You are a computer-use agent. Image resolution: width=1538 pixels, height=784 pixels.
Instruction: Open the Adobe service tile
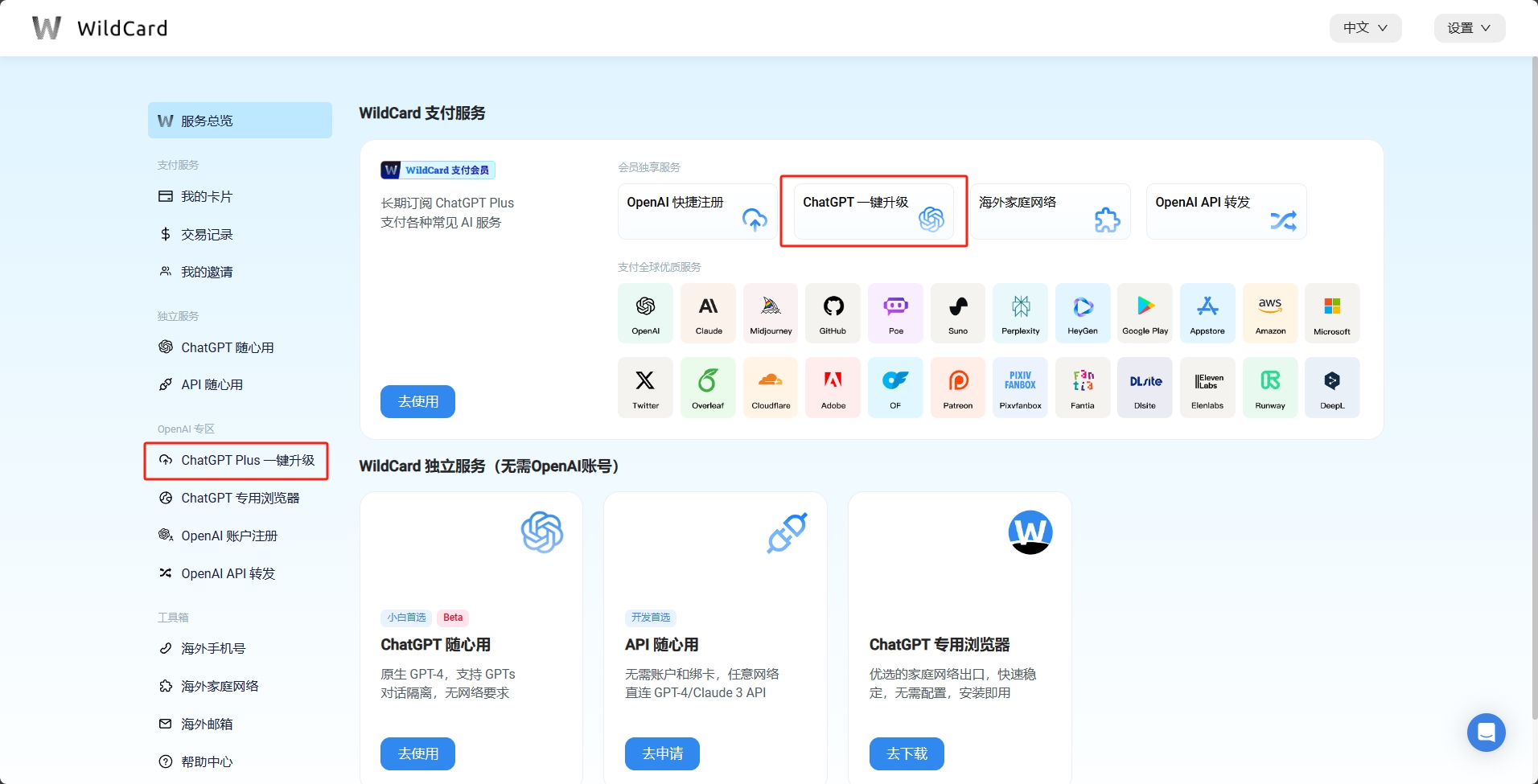[833, 388]
